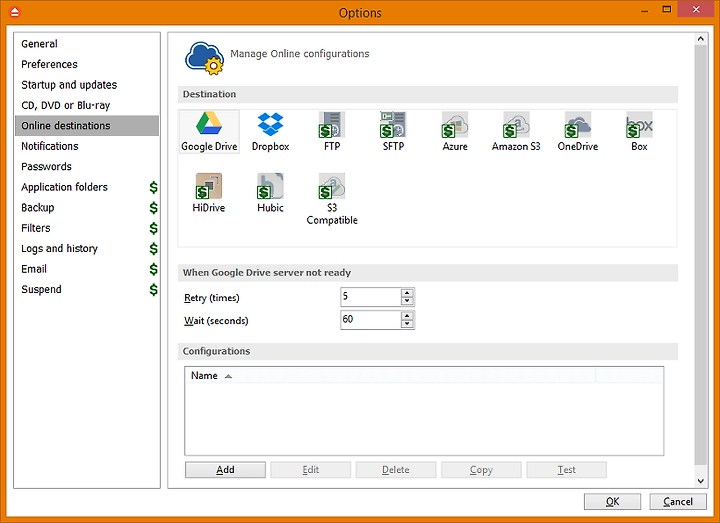Click the app icon in title bar
The height and width of the screenshot is (523, 720).
pyautogui.click(x=15, y=12)
